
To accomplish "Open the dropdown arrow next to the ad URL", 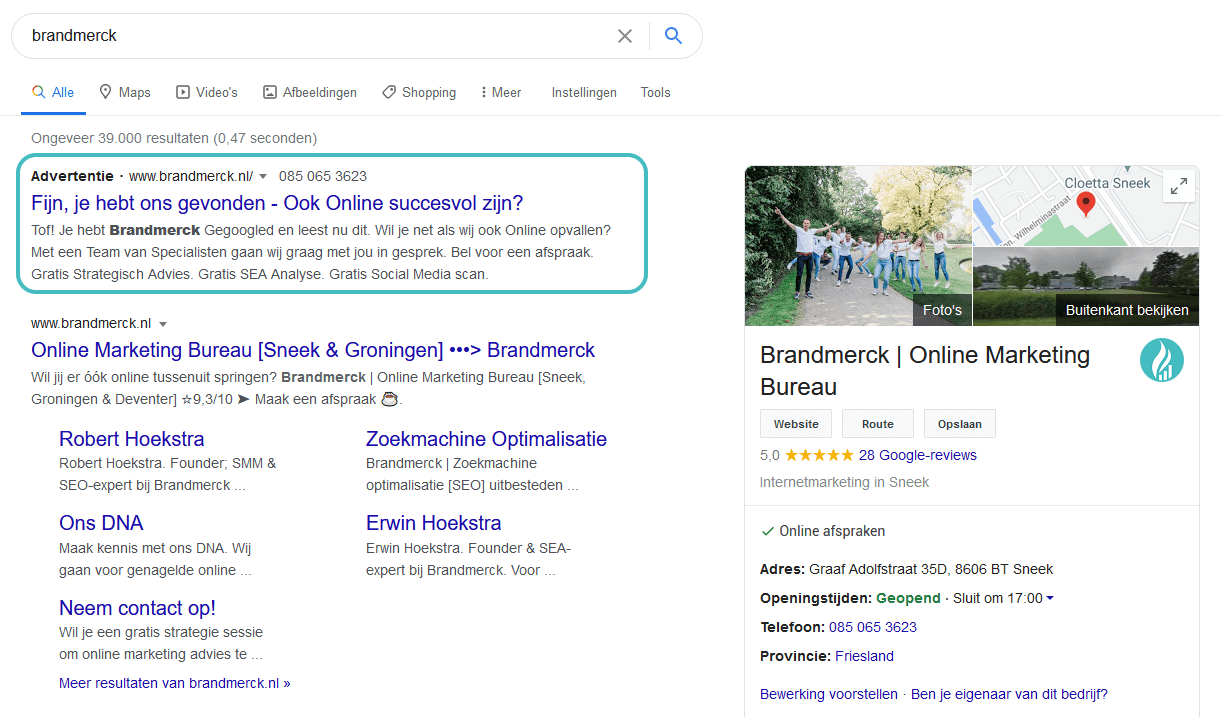I will [x=262, y=176].
